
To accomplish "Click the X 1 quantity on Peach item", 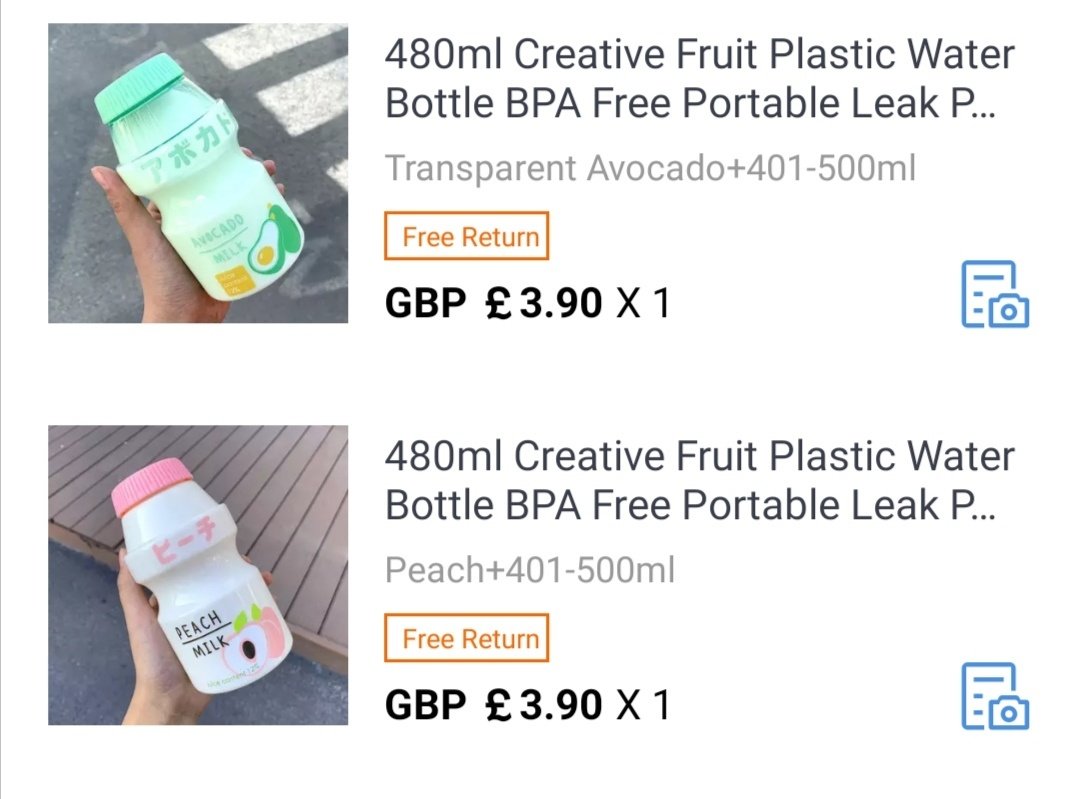I will (643, 705).
